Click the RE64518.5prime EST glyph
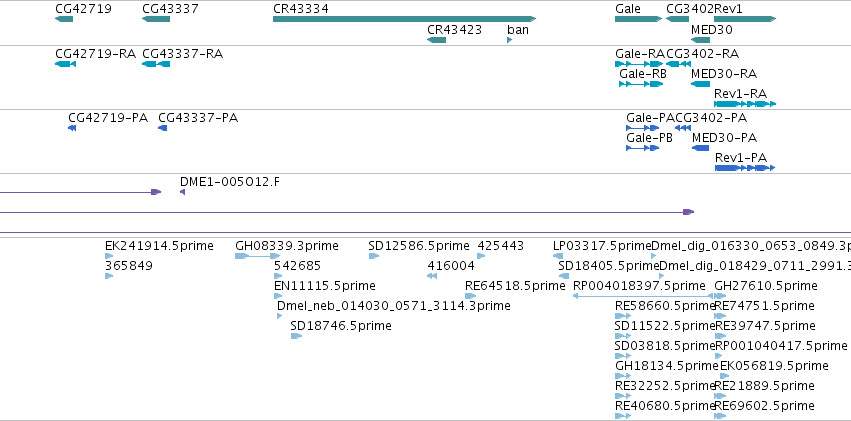The height and width of the screenshot is (421, 851). (471, 296)
